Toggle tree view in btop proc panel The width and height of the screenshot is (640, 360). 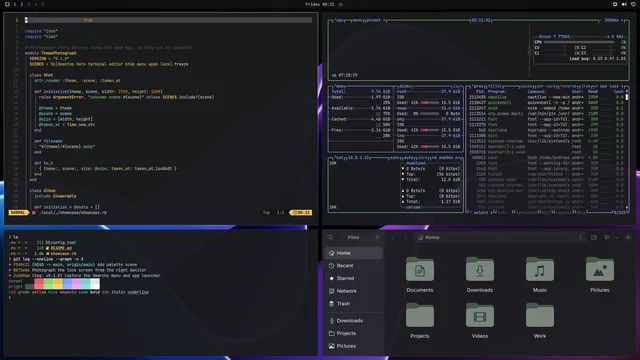[586, 86]
